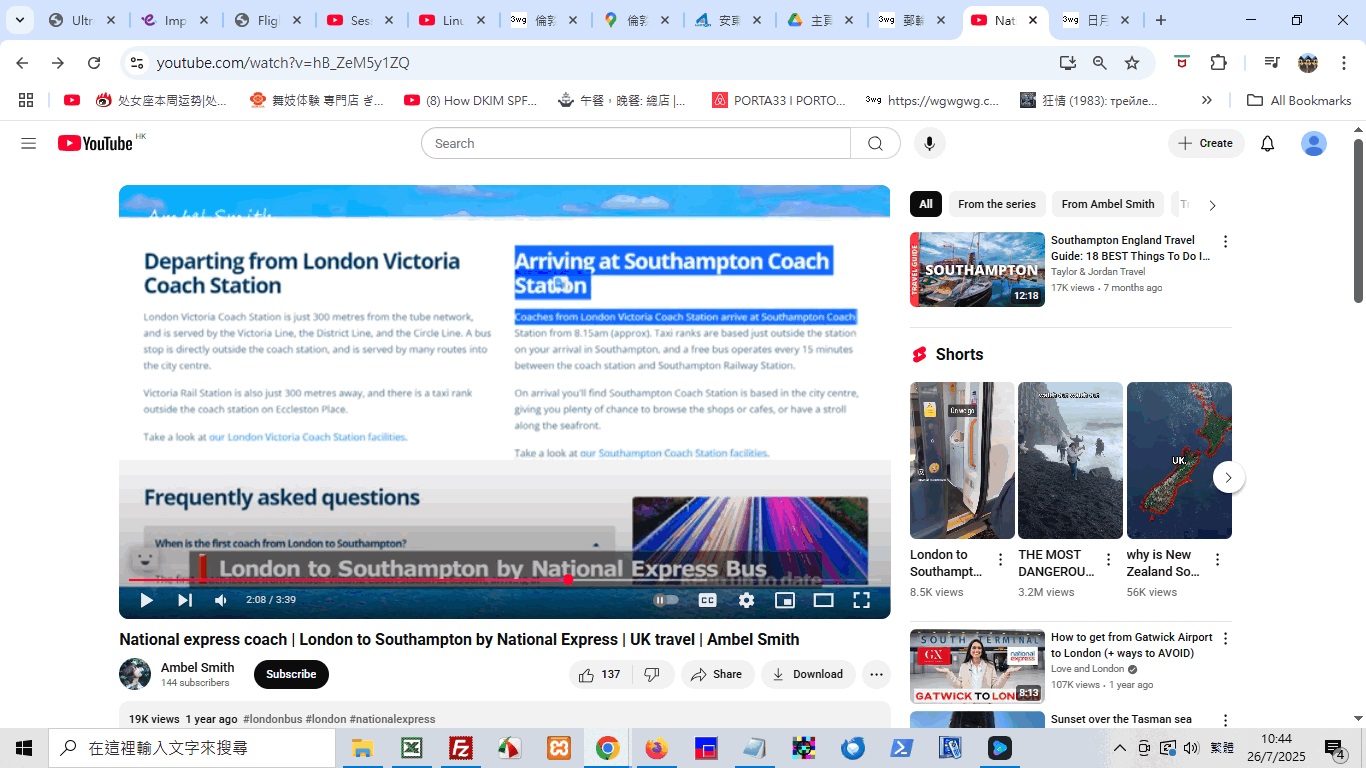Switch to theater mode
Viewport: 1366px width, 768px height.
pyautogui.click(x=823, y=600)
